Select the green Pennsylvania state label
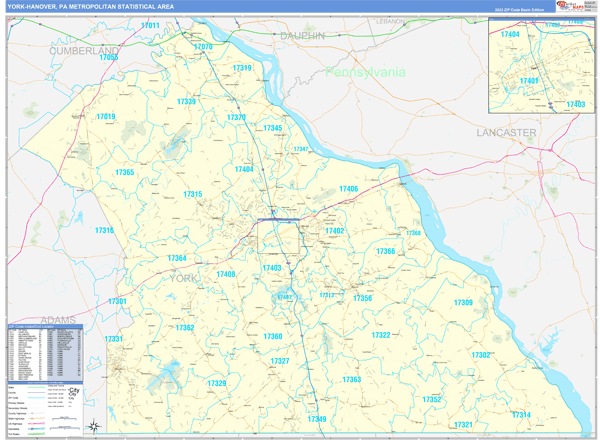The height and width of the screenshot is (440, 600). coord(366,72)
